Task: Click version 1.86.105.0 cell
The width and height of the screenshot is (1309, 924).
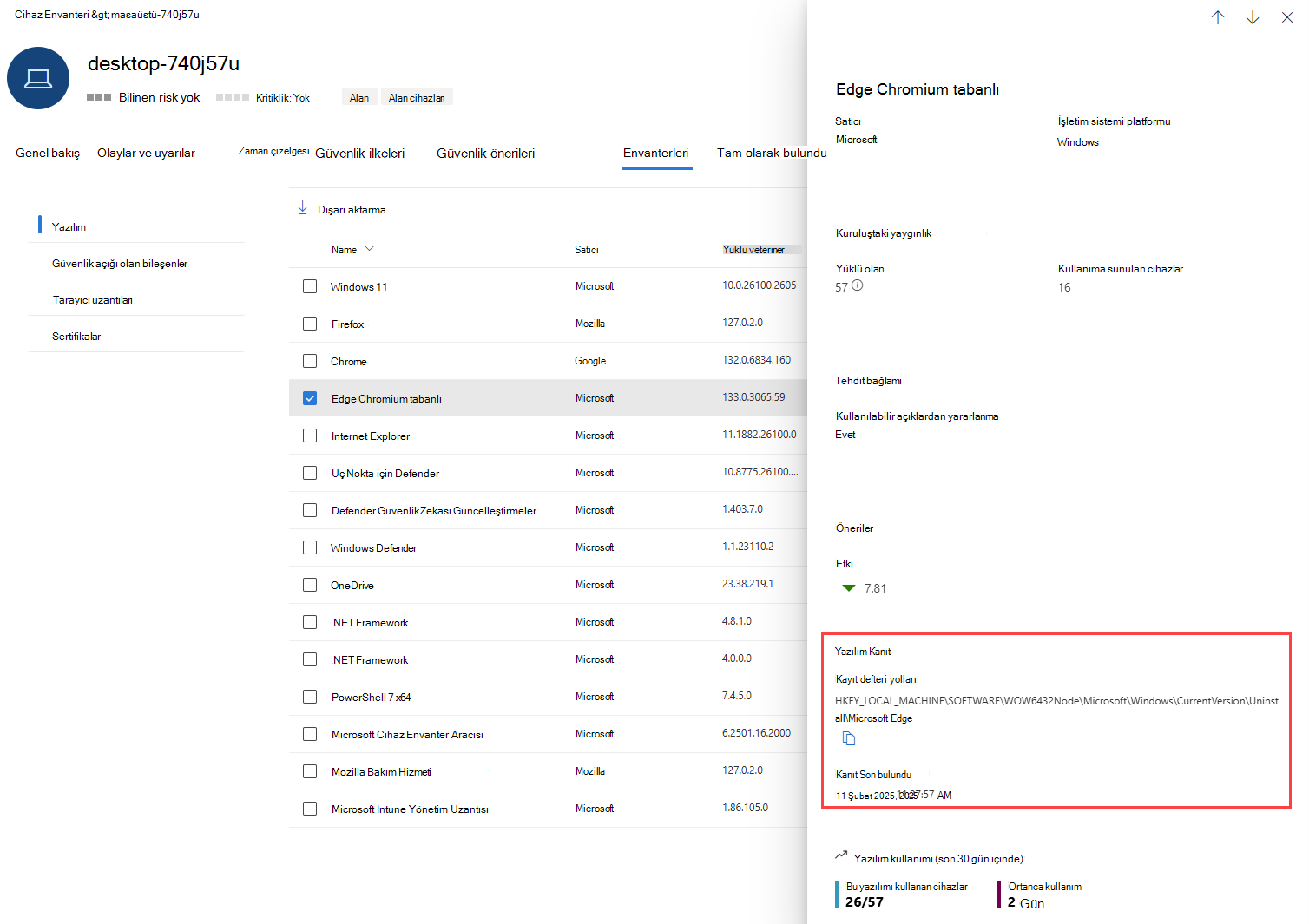Action: coord(746,807)
